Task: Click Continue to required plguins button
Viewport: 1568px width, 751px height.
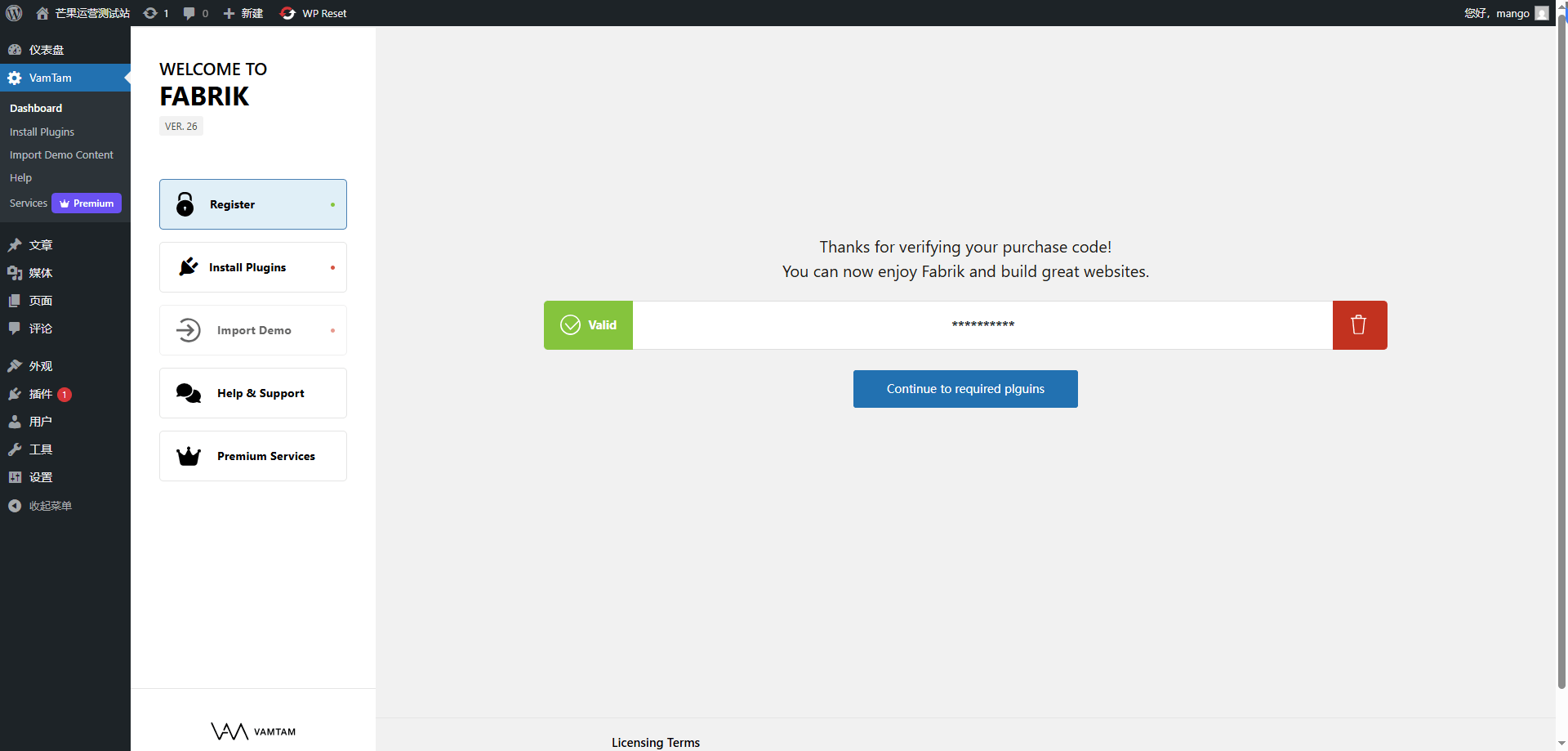Action: click(x=965, y=389)
